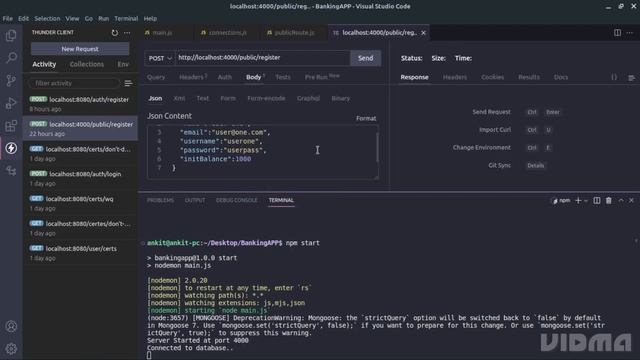Open the Source Control view
Viewport: 640px width, 360px height.
click(11, 80)
